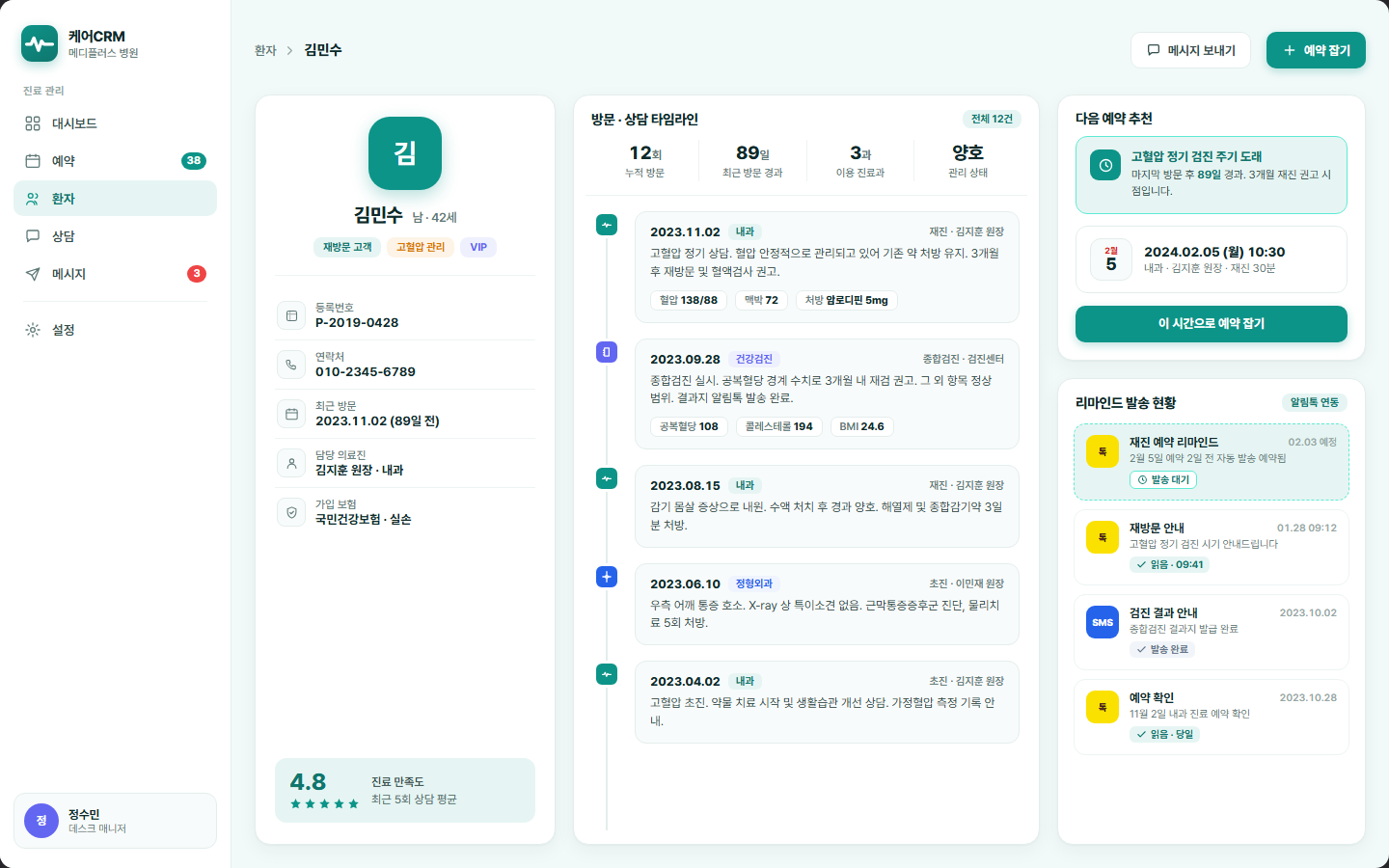Click the 건강검진 tag on 2023.09.28
This screenshot has height=868, width=1389.
[x=754, y=359]
